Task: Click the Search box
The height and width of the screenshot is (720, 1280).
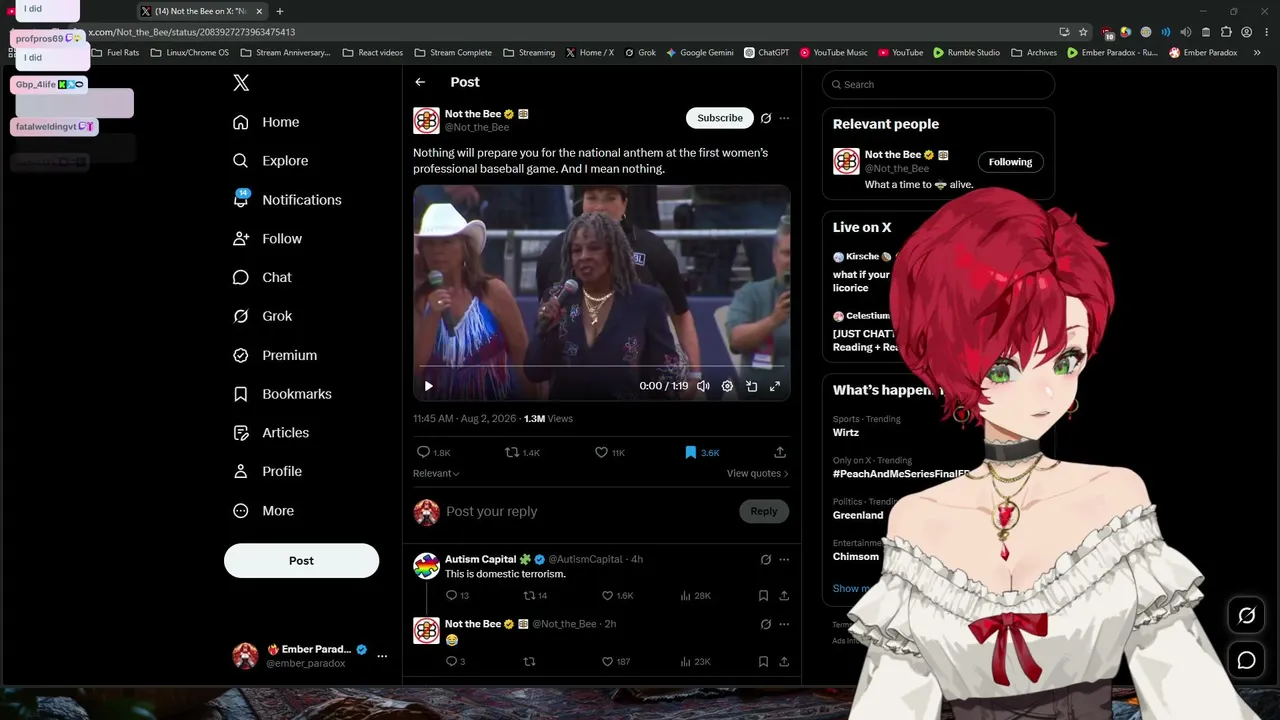Action: (938, 85)
